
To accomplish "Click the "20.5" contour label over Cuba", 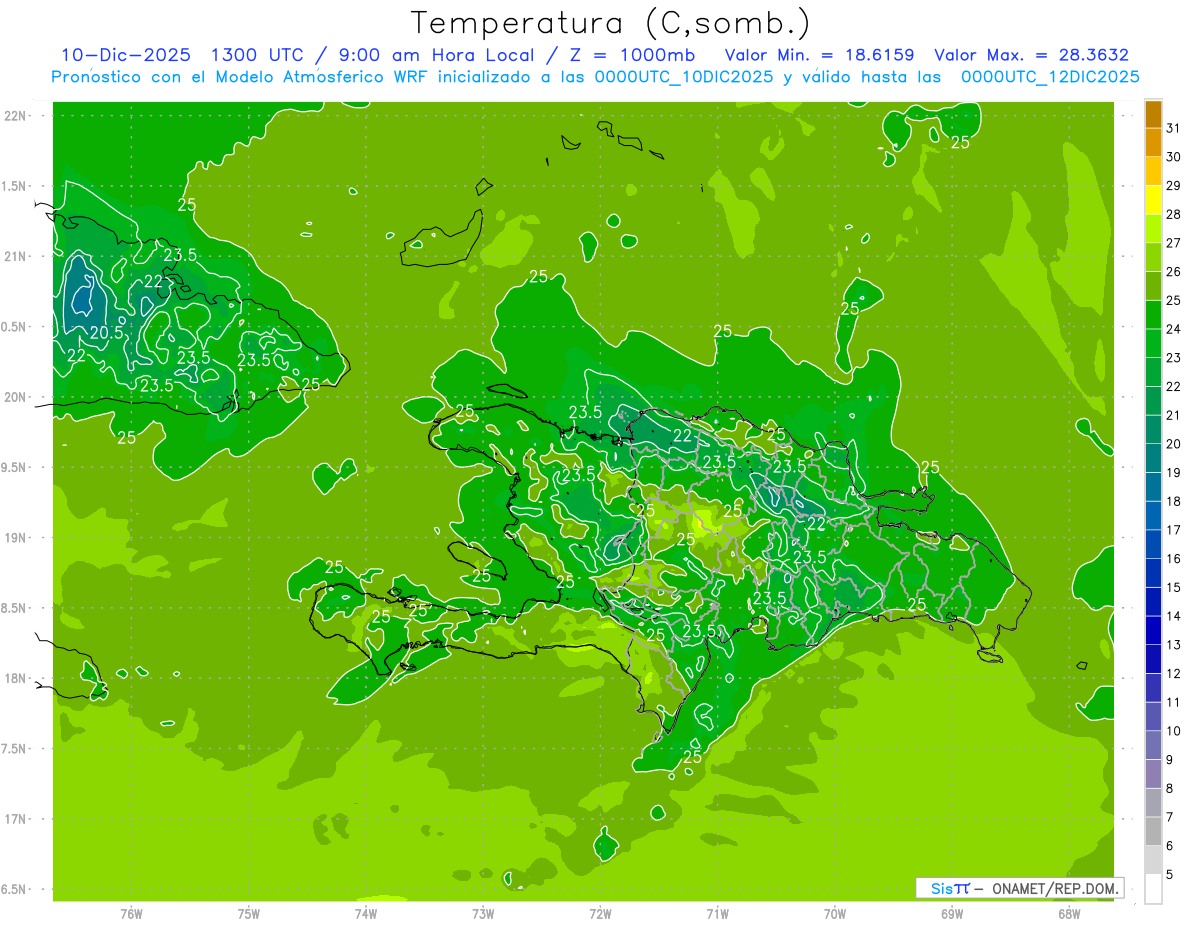I will tap(106, 333).
